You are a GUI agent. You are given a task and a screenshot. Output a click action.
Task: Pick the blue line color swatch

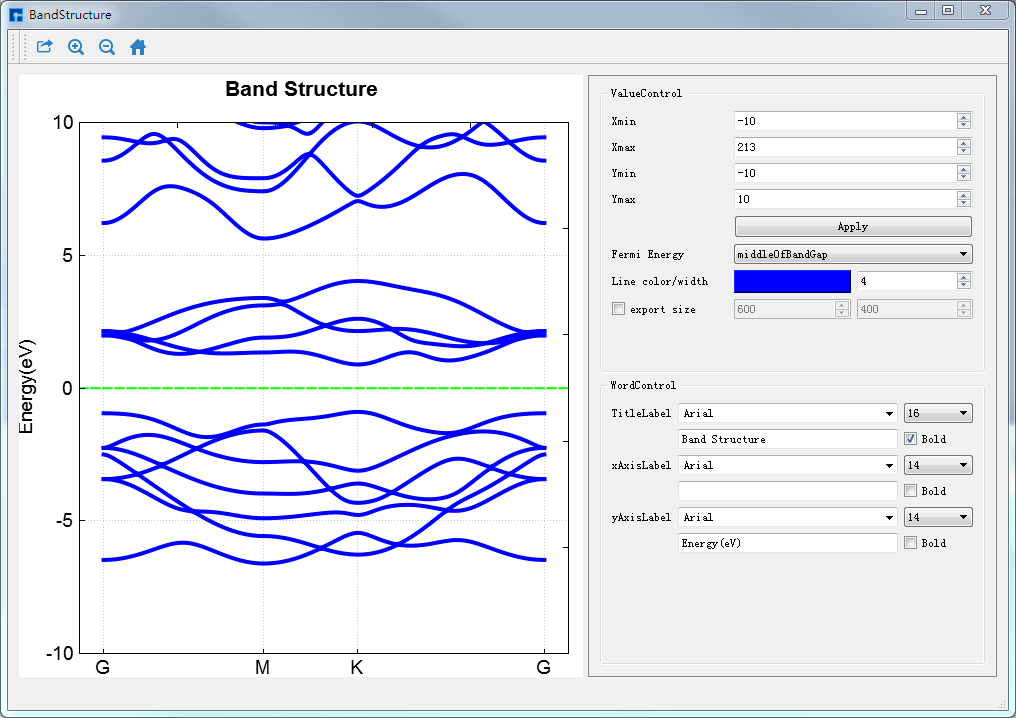pos(792,282)
